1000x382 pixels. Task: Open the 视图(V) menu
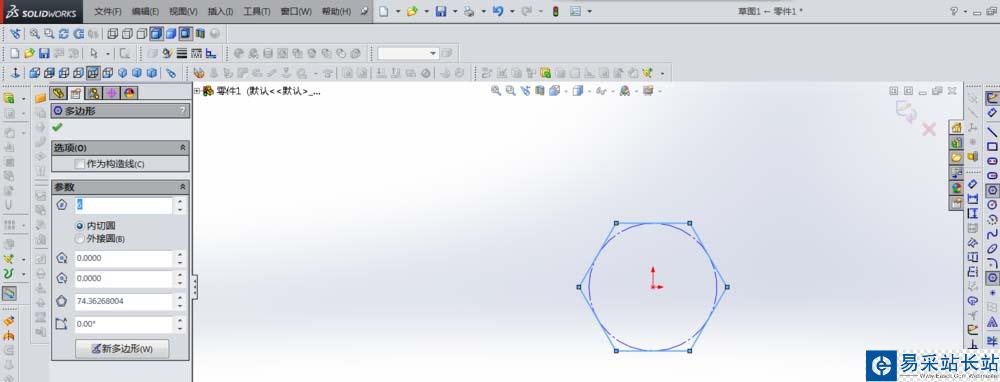tap(184, 11)
